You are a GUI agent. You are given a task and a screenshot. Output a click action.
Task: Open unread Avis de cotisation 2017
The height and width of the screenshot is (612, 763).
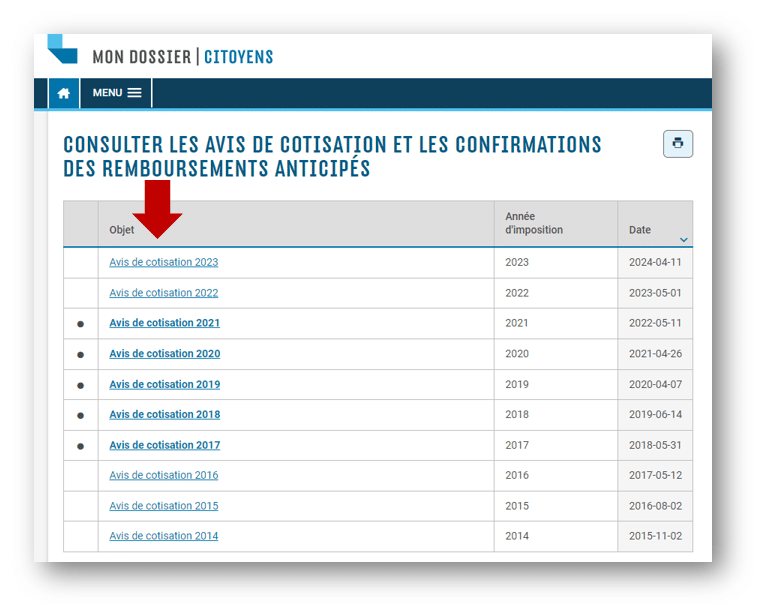pyautogui.click(x=164, y=445)
